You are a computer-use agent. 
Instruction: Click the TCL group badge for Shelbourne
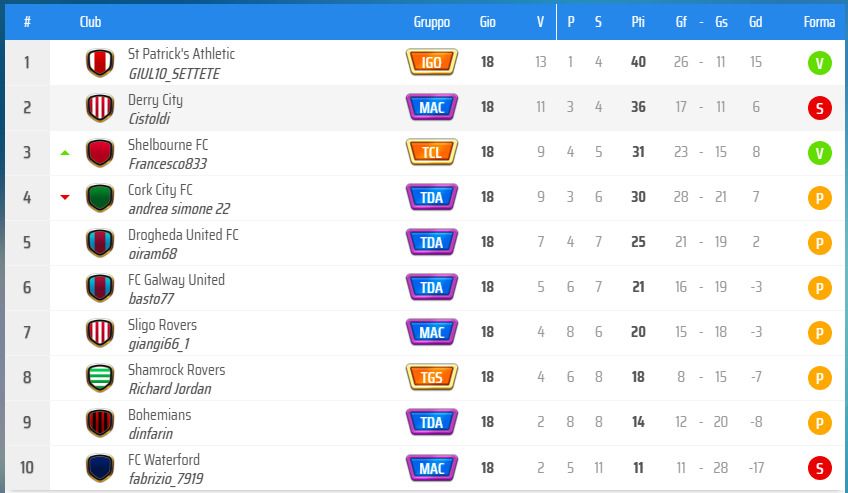click(432, 152)
